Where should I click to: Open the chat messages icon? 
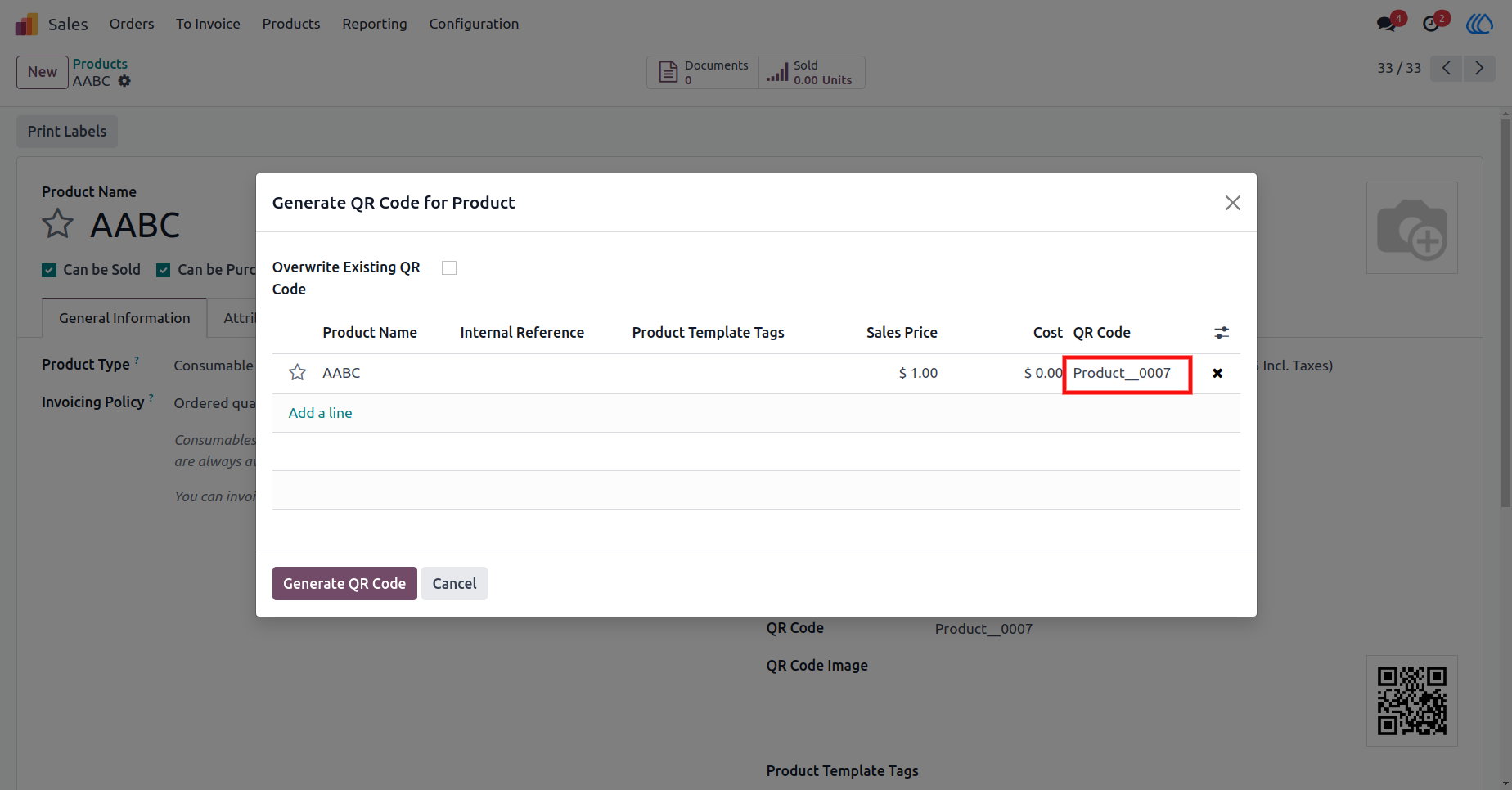pyautogui.click(x=1388, y=23)
